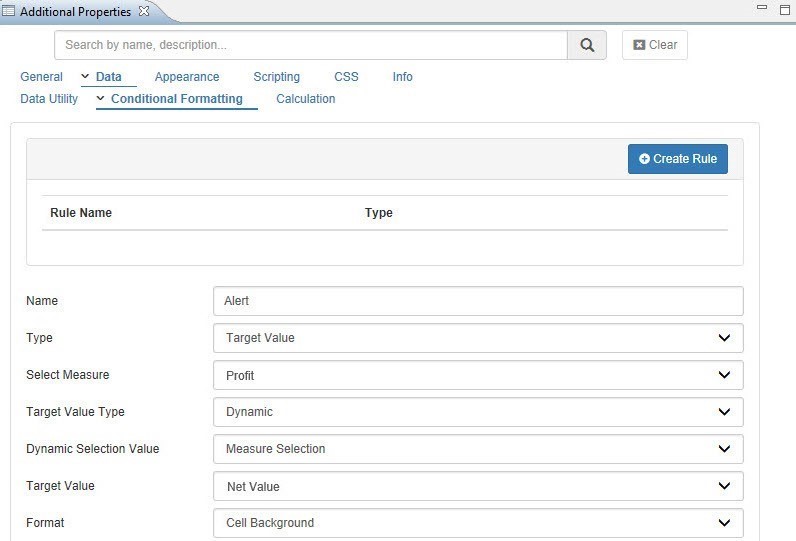796x541 pixels.
Task: Maximize the Additional Properties panel
Action: coord(785,9)
